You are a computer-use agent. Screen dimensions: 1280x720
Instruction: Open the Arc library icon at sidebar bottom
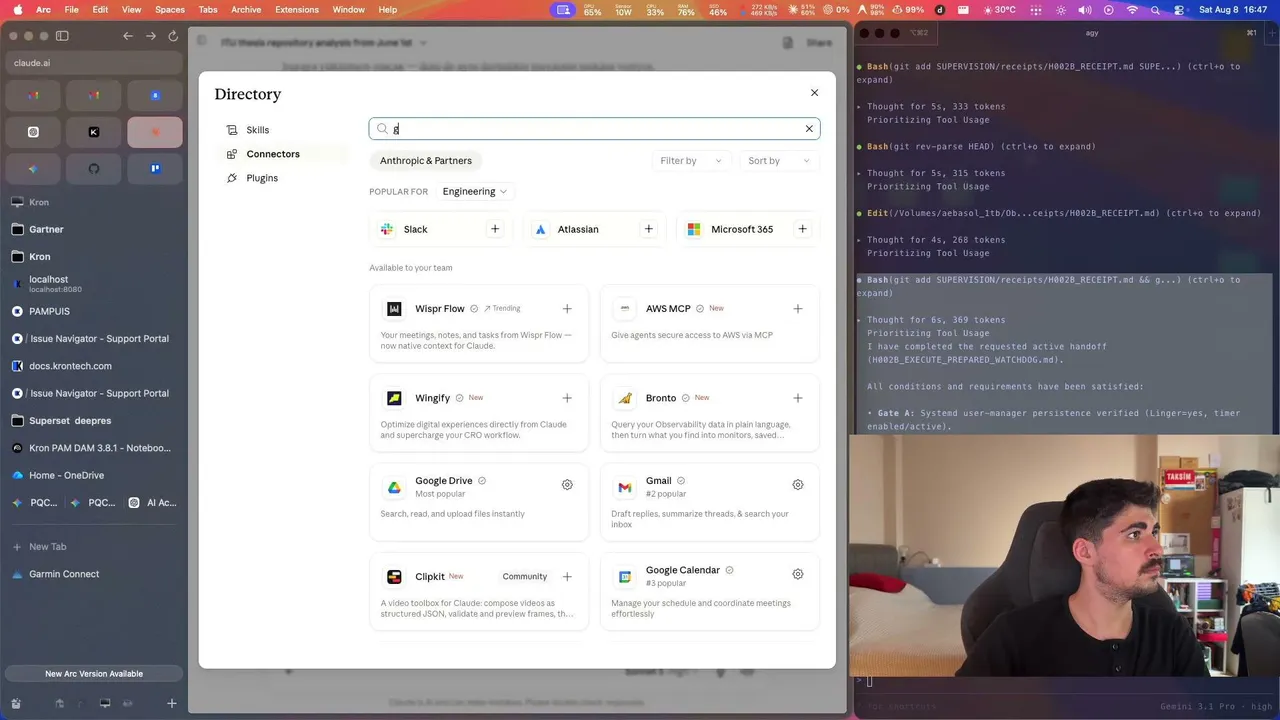pyautogui.click(x=15, y=704)
